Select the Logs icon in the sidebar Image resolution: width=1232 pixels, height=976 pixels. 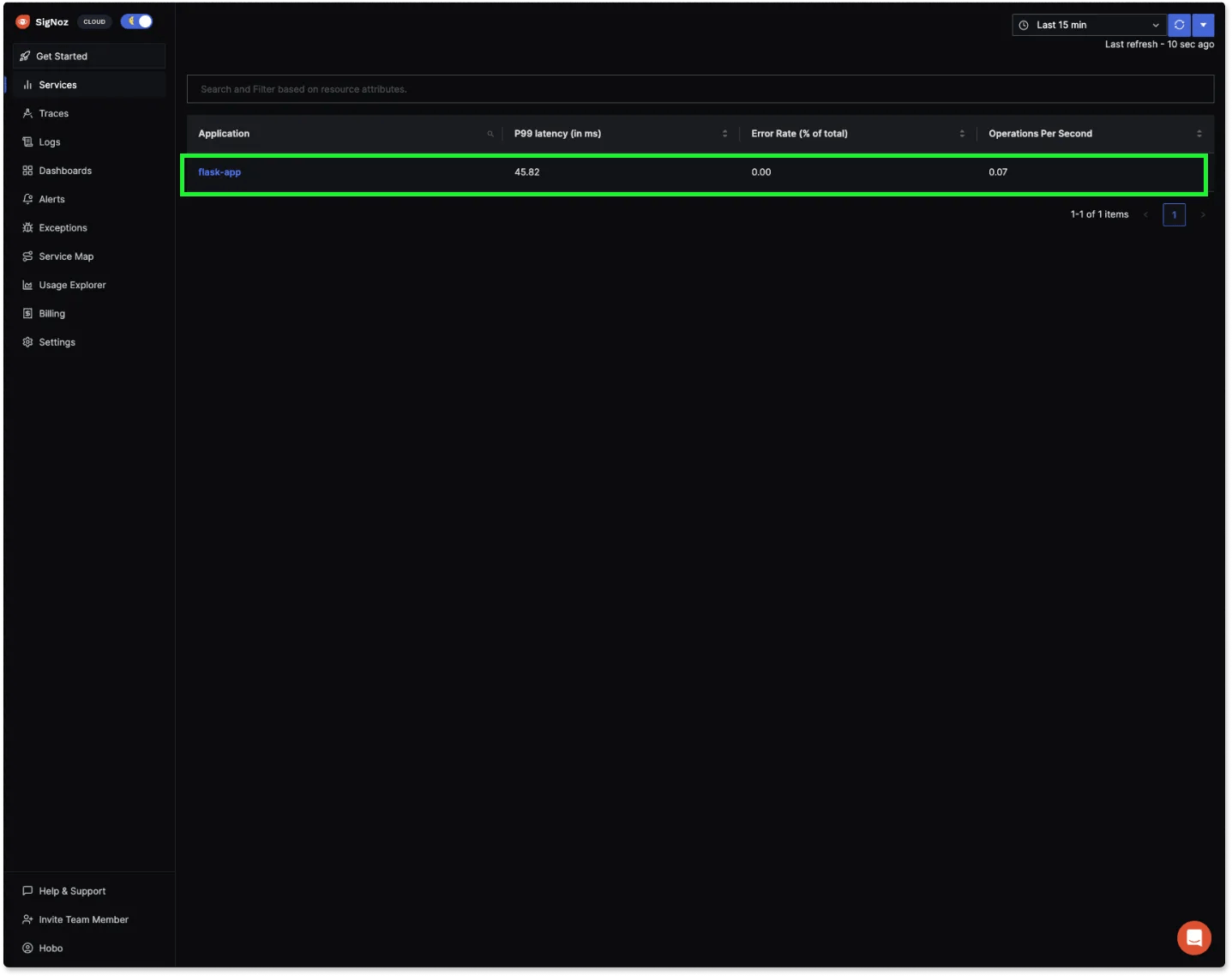pyautogui.click(x=50, y=142)
